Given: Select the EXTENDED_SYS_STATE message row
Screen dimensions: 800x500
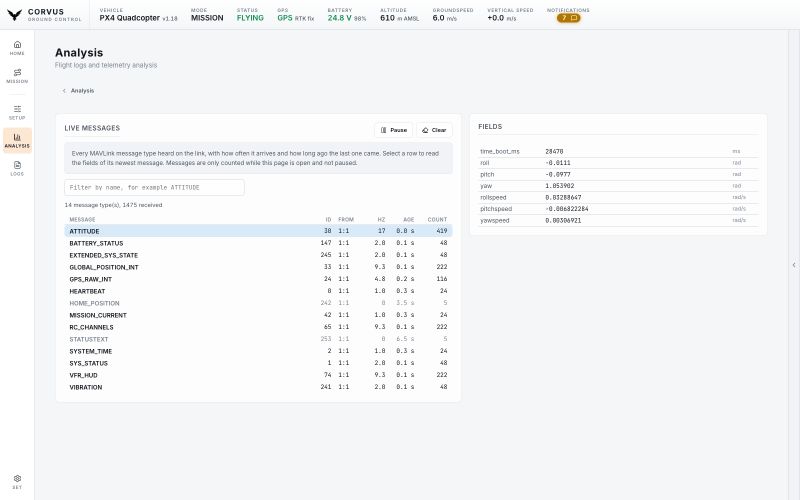Looking at the screenshot, I should point(258,255).
